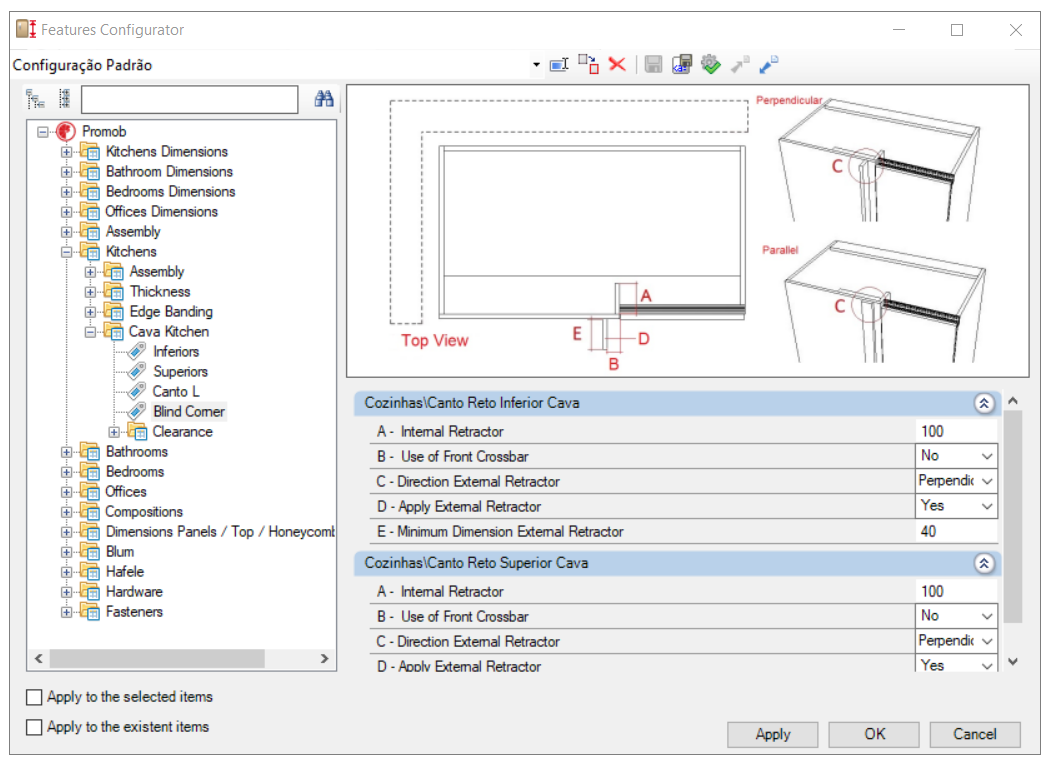Select the Inferiors tree item

(x=176, y=351)
